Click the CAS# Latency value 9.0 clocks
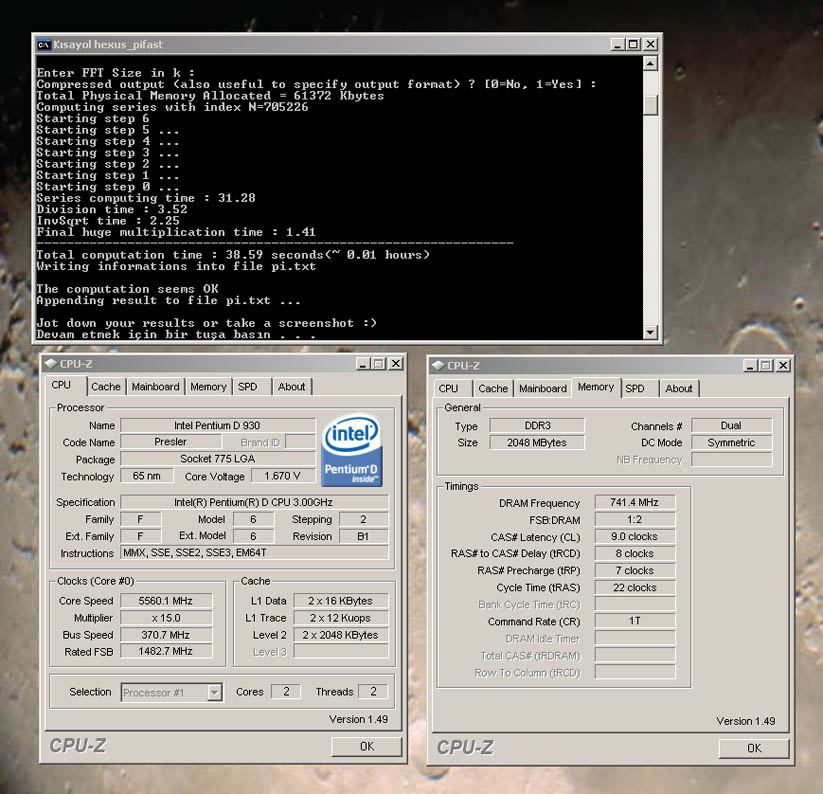The image size is (823, 794). click(635, 536)
